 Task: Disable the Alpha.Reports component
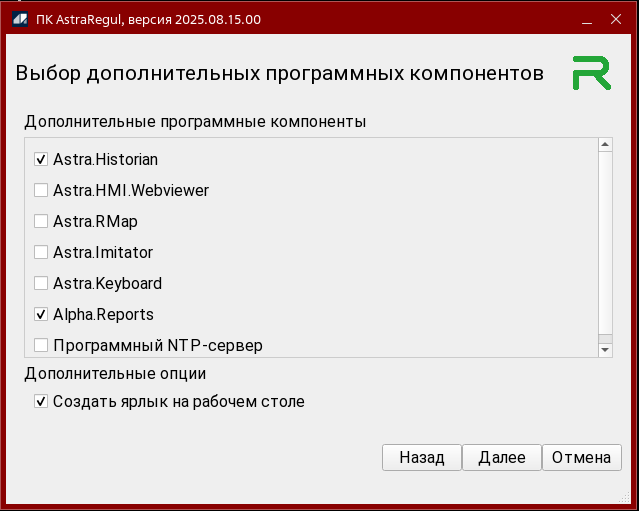pos(41,314)
